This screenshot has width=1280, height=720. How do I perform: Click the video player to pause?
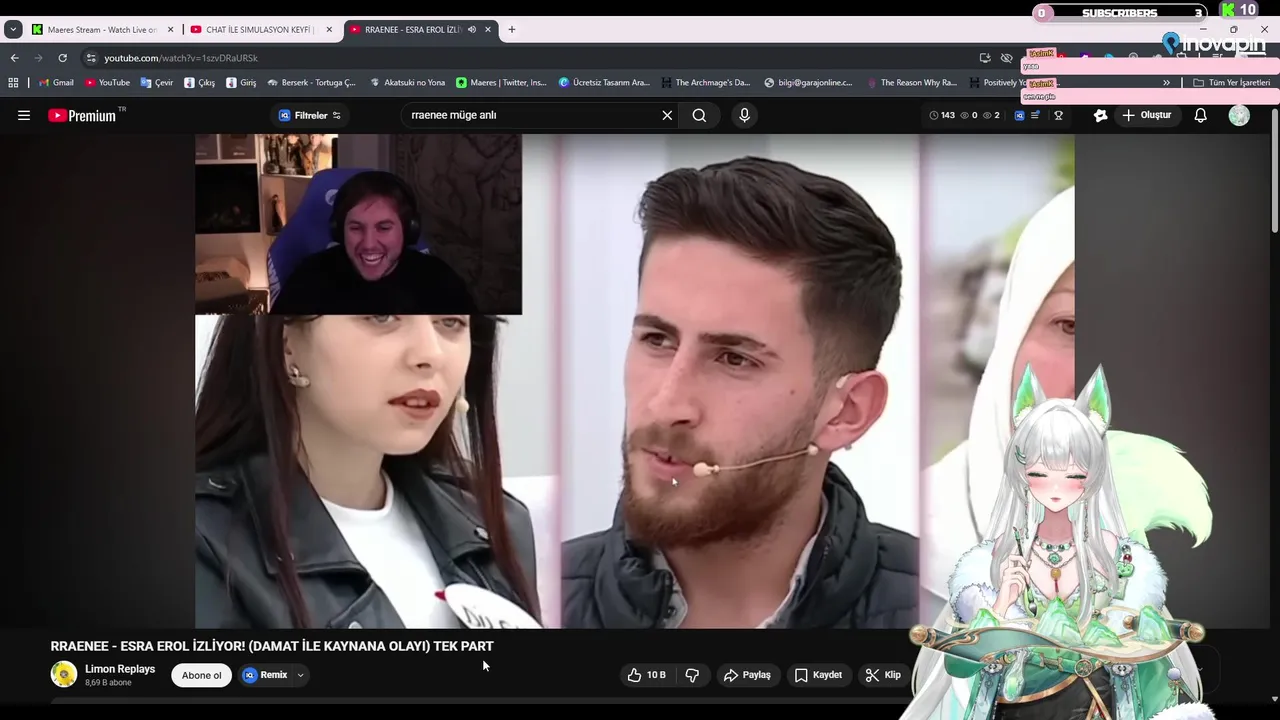pyautogui.click(x=635, y=381)
